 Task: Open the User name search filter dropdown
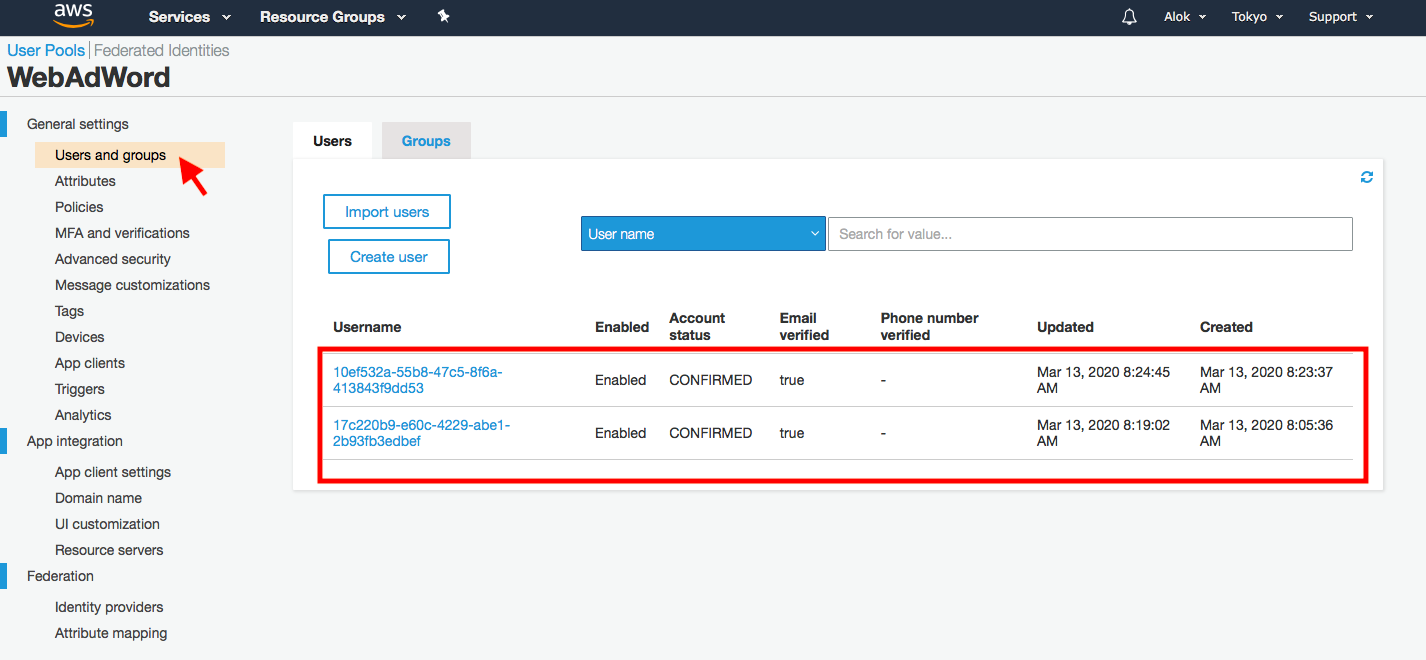[x=703, y=234]
